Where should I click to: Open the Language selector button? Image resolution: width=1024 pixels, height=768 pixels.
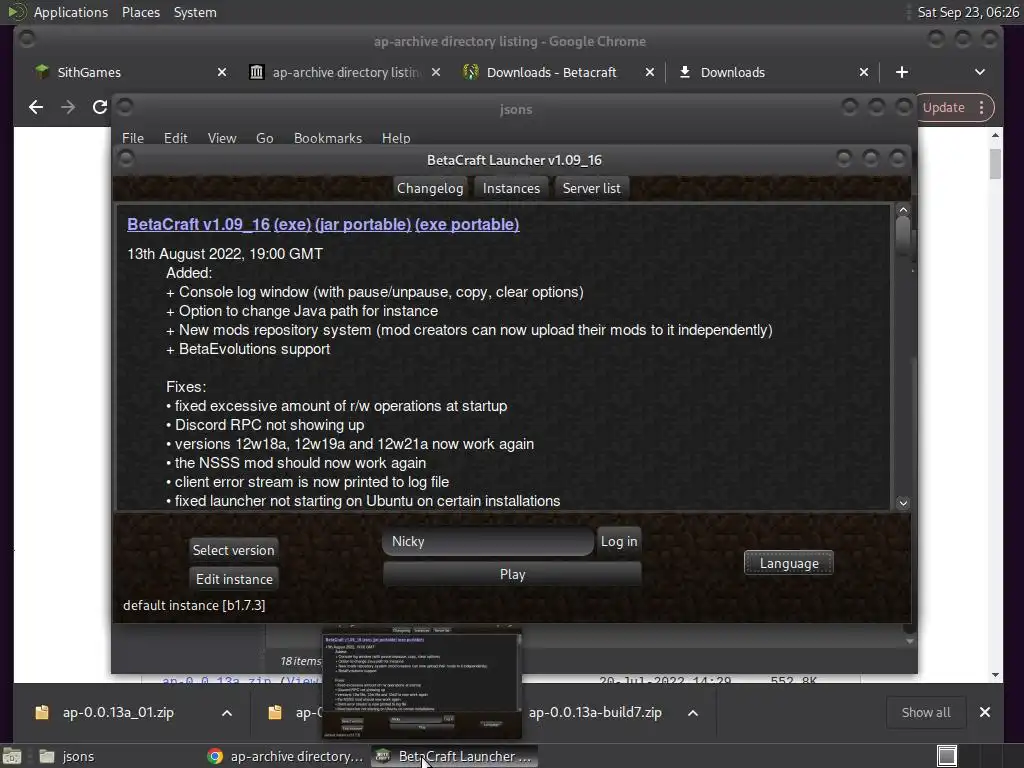[789, 563]
